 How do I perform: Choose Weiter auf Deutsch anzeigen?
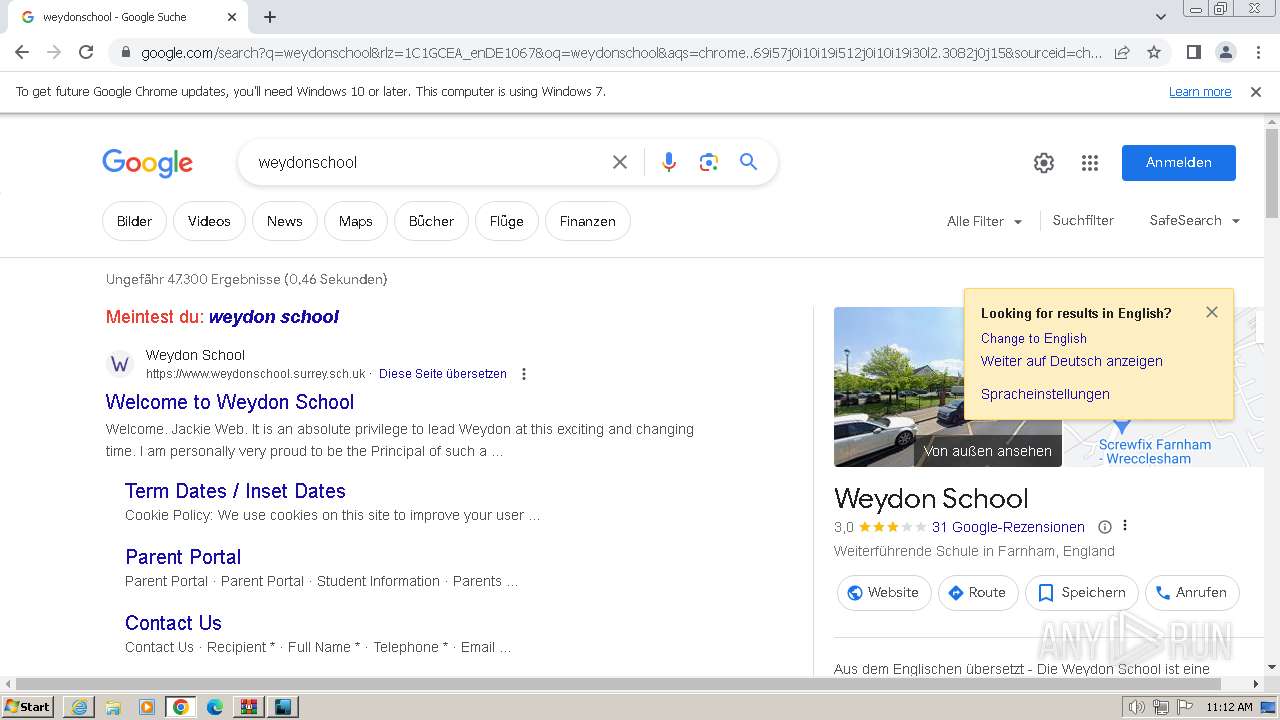[1072, 361]
